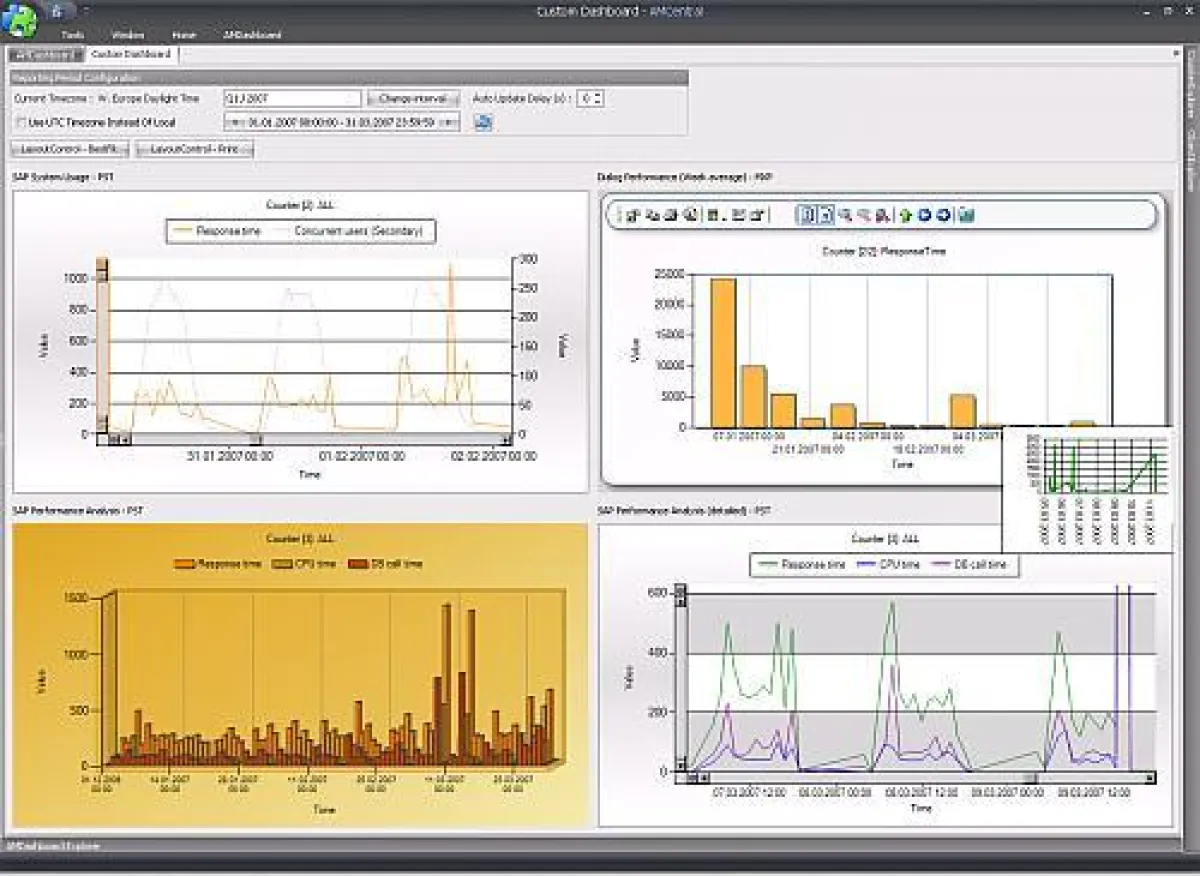Expand the LayoutControl - BestFit dropdown
Image resolution: width=1200 pixels, height=876 pixels.
point(120,147)
